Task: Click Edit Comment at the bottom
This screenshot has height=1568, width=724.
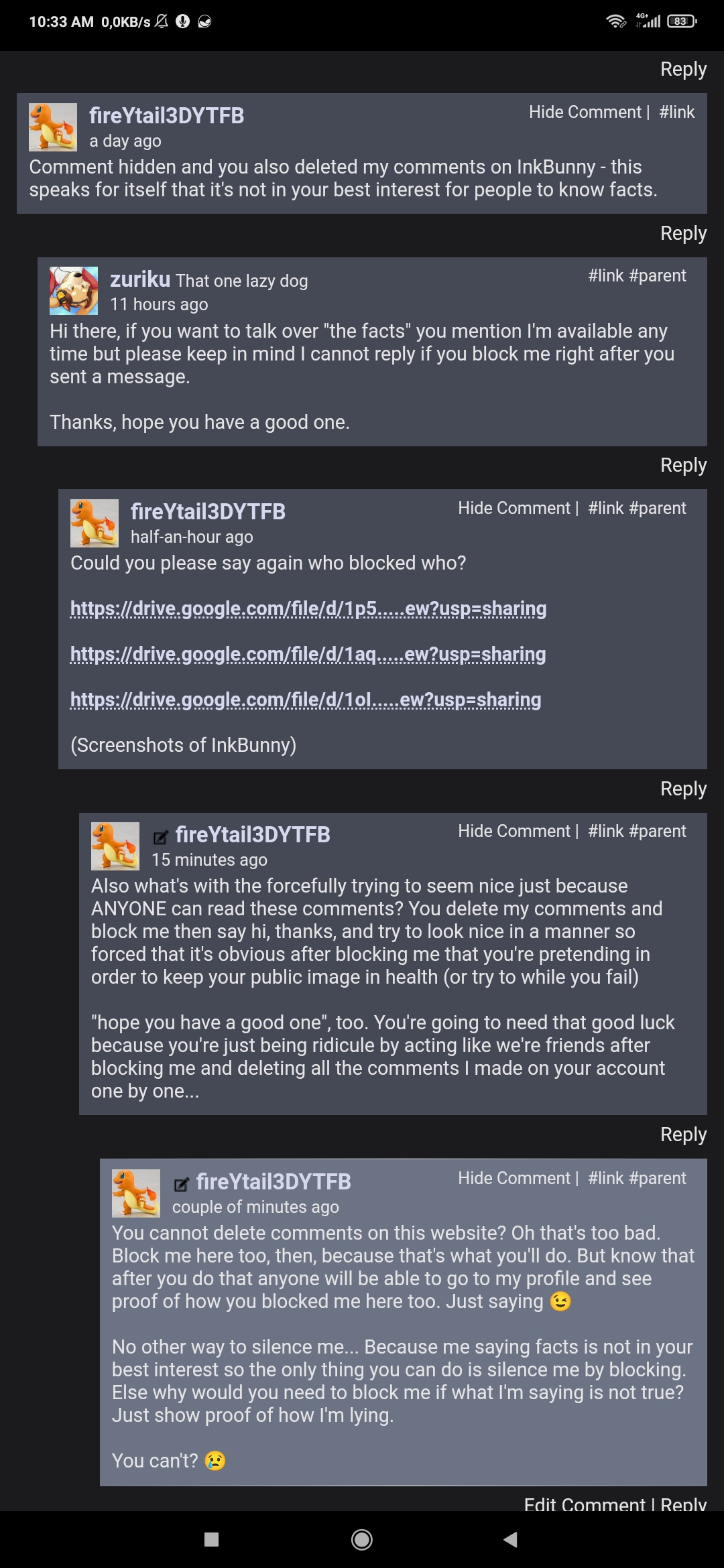Action: 584,1504
